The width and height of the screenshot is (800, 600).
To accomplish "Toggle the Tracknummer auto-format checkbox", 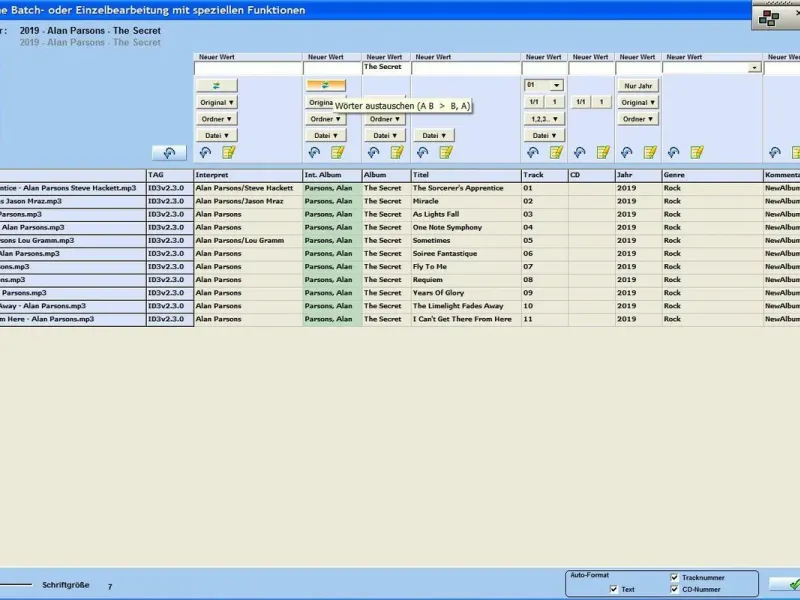I will click(674, 578).
